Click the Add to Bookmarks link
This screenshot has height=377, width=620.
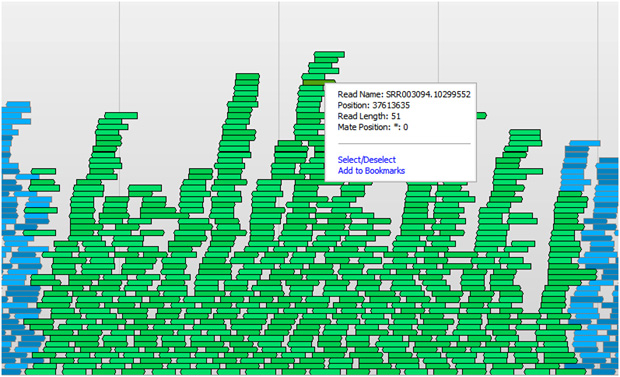(371, 171)
